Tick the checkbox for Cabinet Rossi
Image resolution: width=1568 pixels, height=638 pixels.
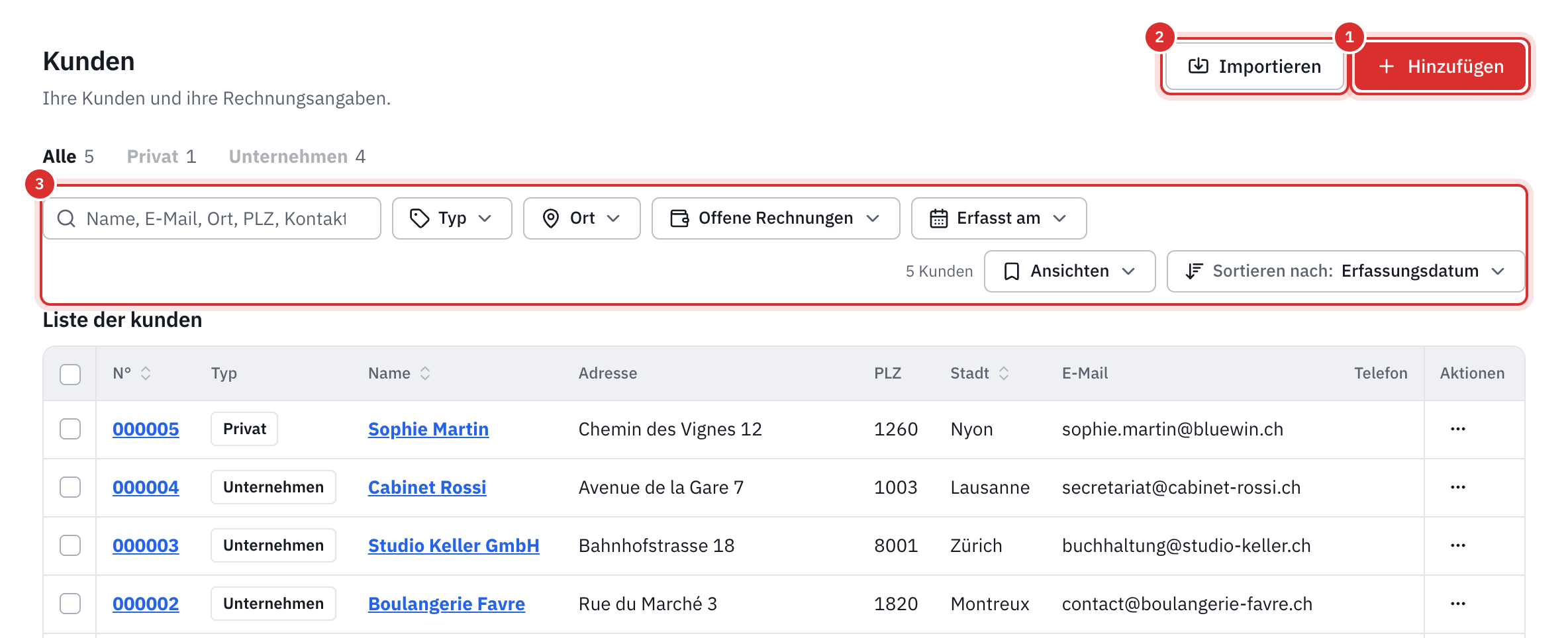(x=70, y=487)
